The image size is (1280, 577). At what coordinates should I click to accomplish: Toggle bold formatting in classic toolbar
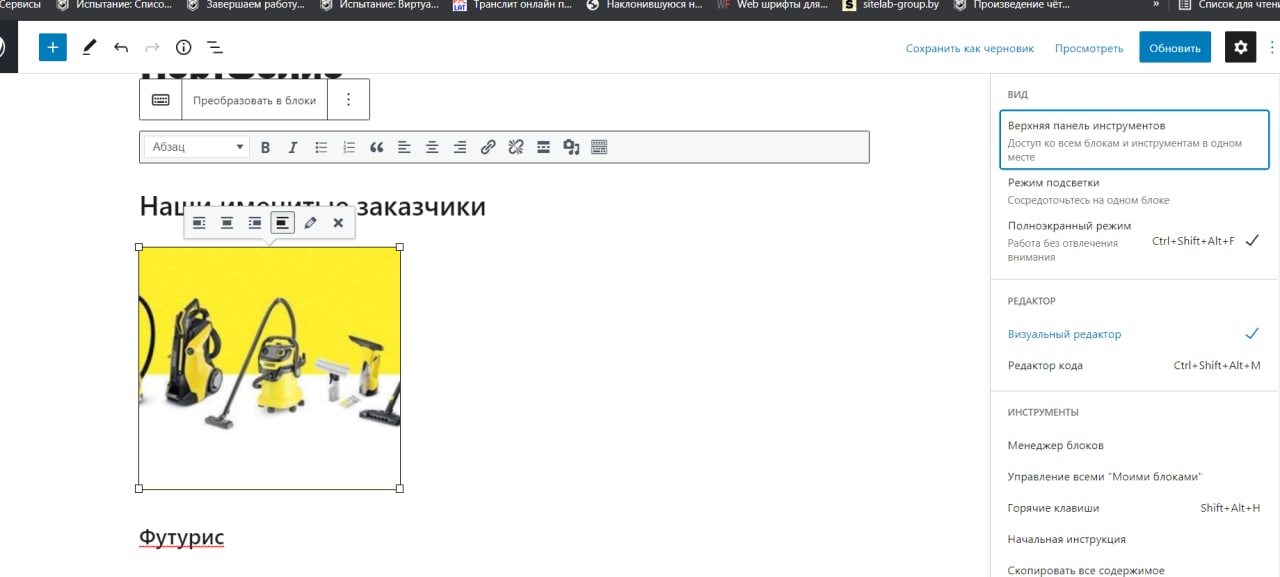pos(265,147)
